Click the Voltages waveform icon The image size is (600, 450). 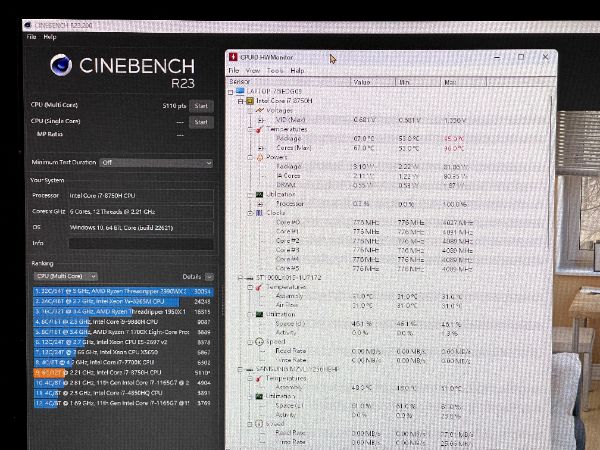pos(259,110)
